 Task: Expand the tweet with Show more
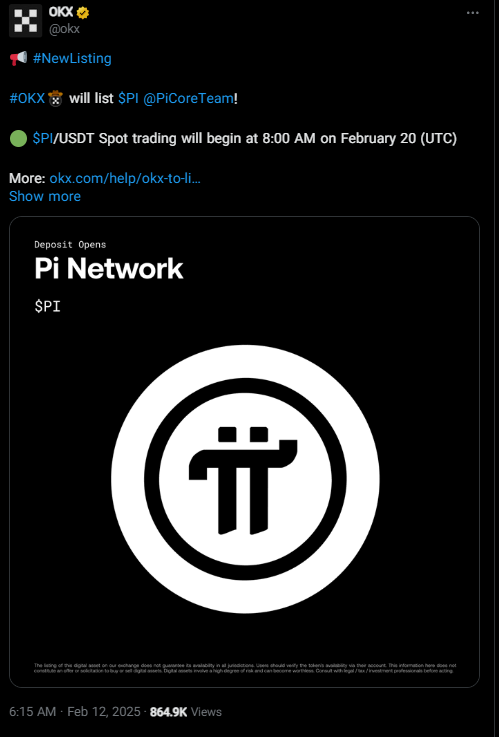[x=45, y=196]
